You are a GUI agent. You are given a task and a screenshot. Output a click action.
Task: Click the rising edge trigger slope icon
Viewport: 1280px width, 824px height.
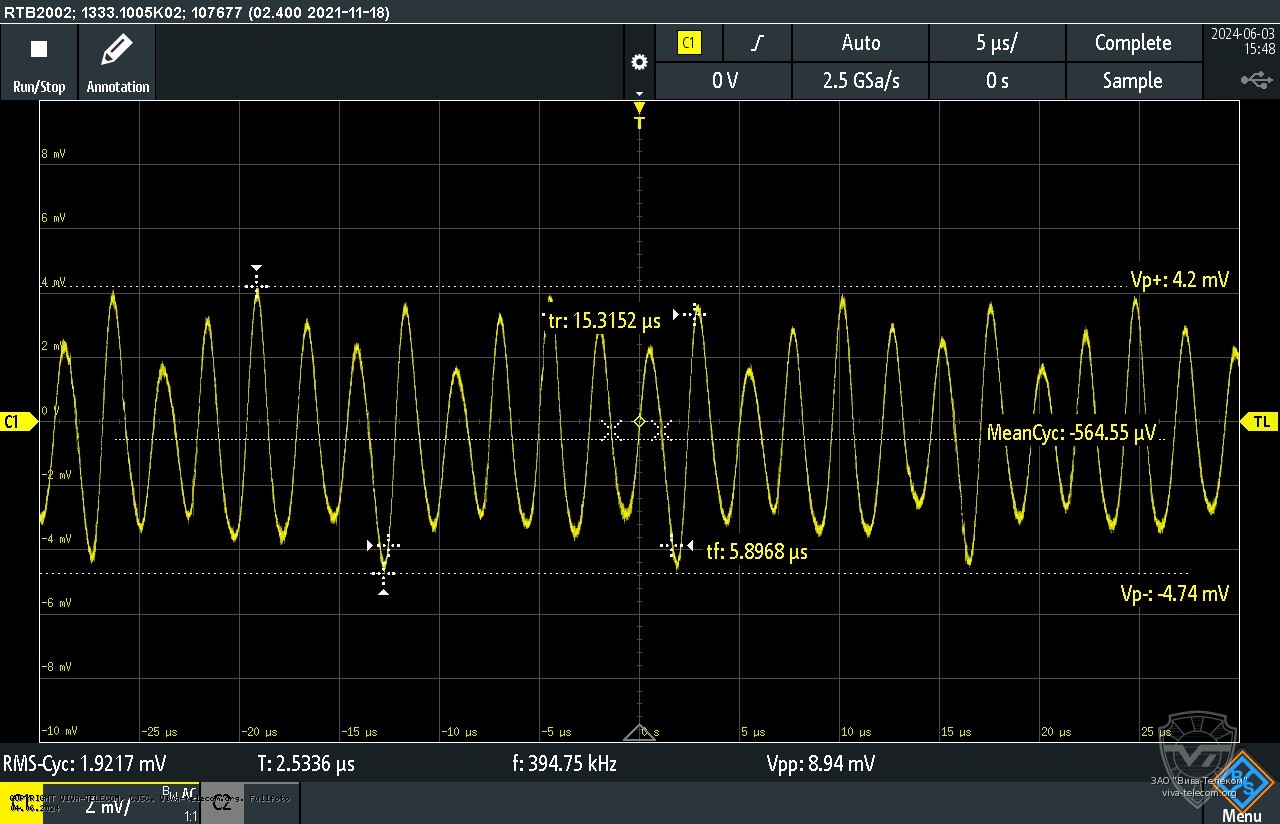[x=759, y=43]
